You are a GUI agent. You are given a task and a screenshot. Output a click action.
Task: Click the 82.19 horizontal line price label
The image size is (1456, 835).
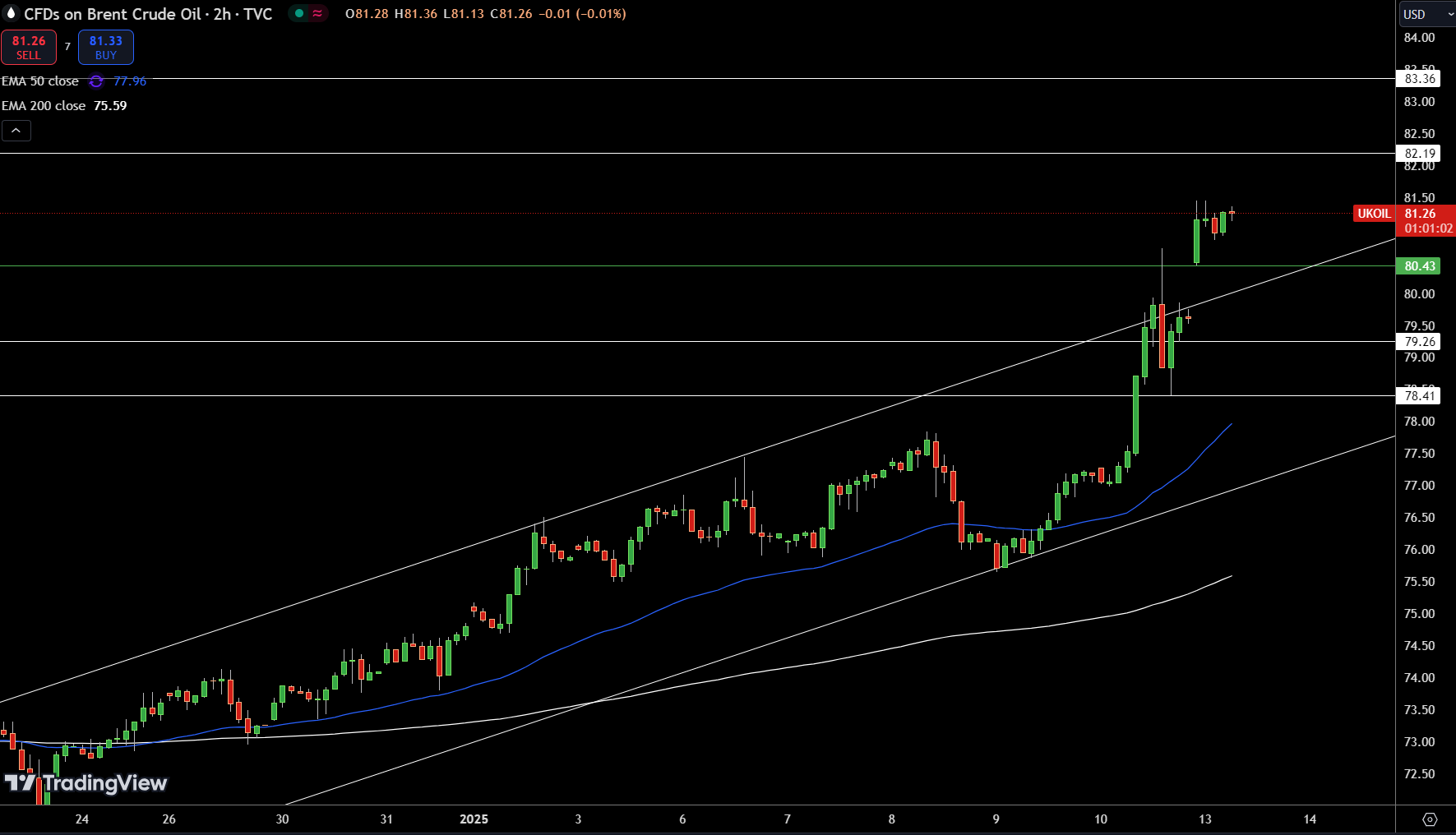pyautogui.click(x=1419, y=154)
